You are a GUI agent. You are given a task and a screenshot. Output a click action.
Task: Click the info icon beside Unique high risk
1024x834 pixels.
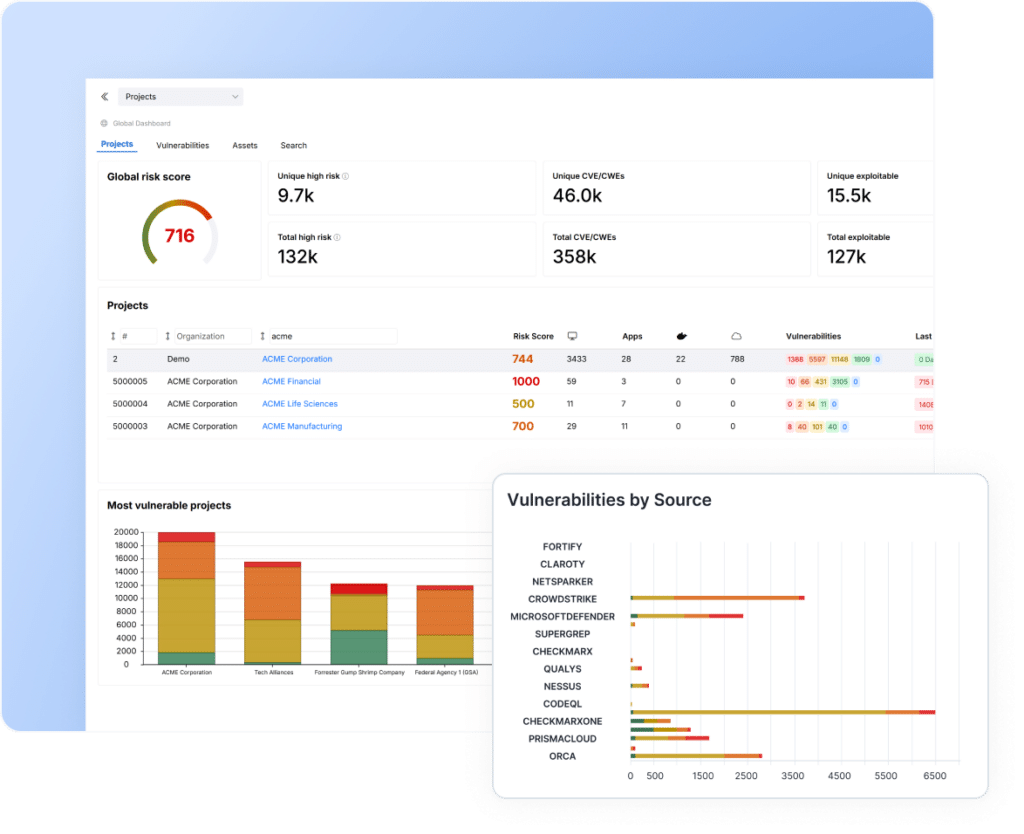[344, 175]
